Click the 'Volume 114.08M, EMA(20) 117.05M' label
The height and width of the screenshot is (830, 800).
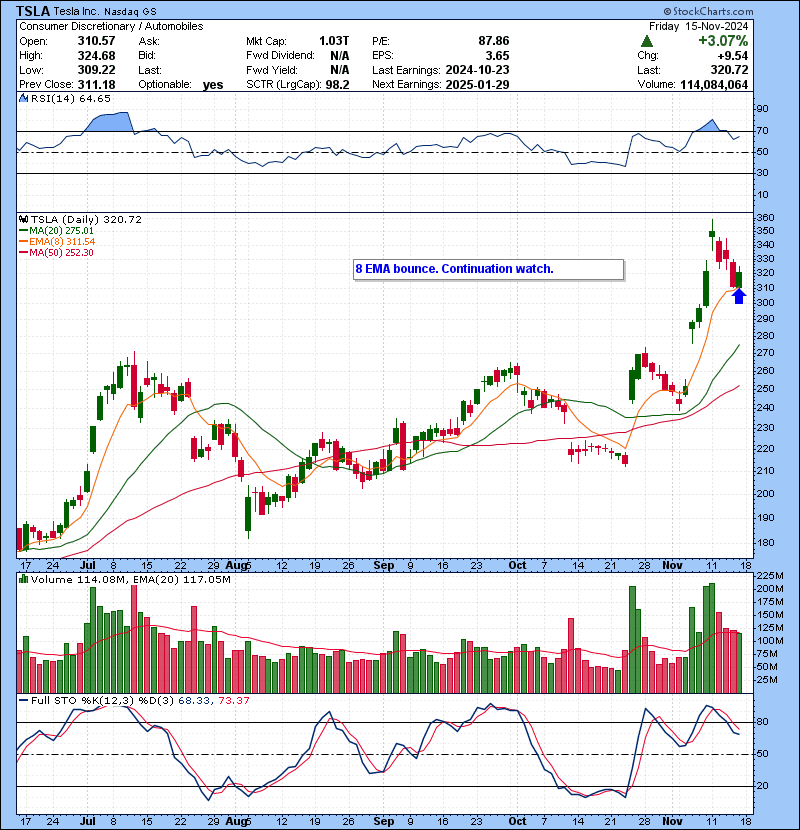click(x=130, y=579)
